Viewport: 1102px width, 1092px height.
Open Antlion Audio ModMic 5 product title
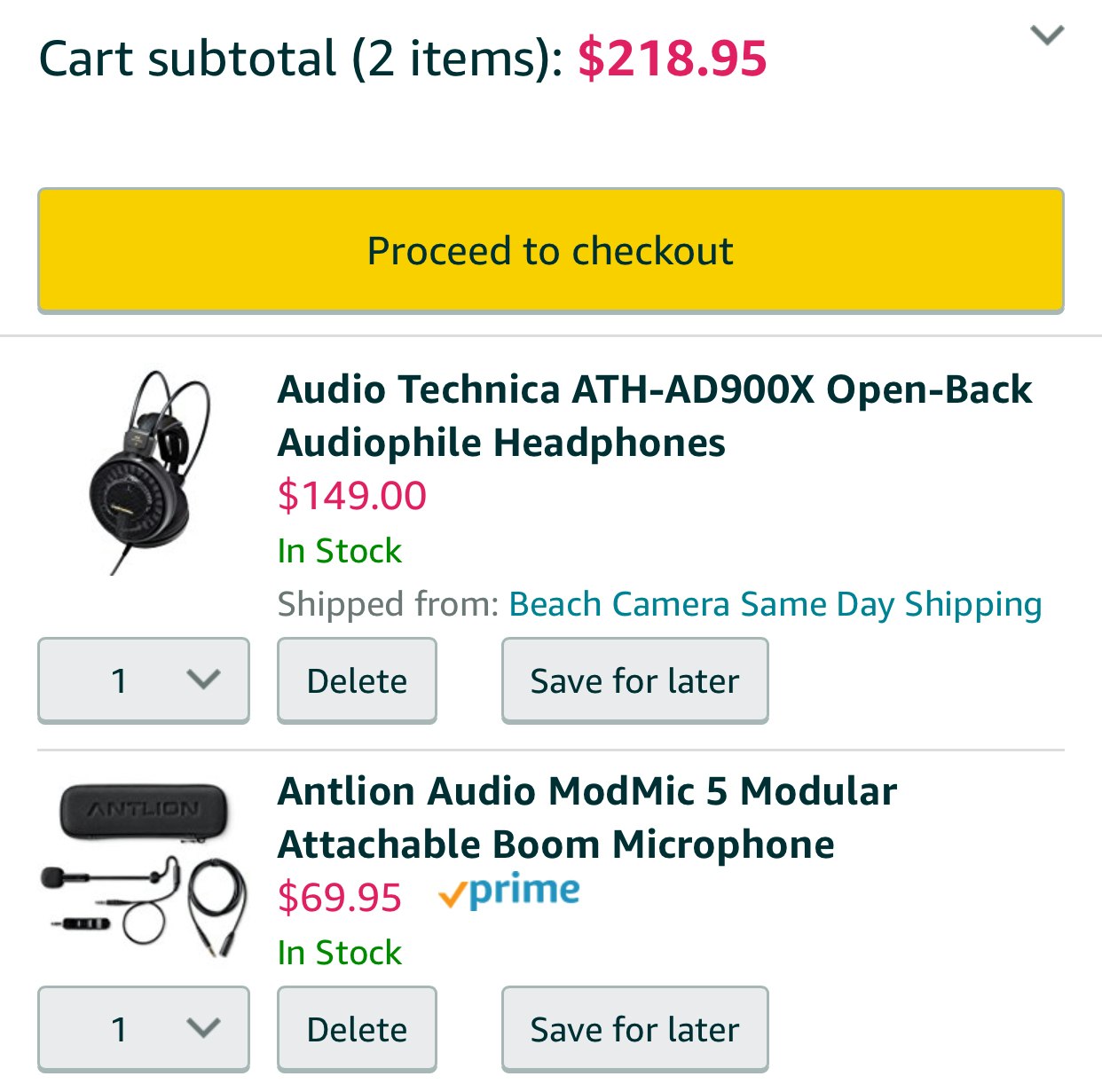tap(586, 817)
